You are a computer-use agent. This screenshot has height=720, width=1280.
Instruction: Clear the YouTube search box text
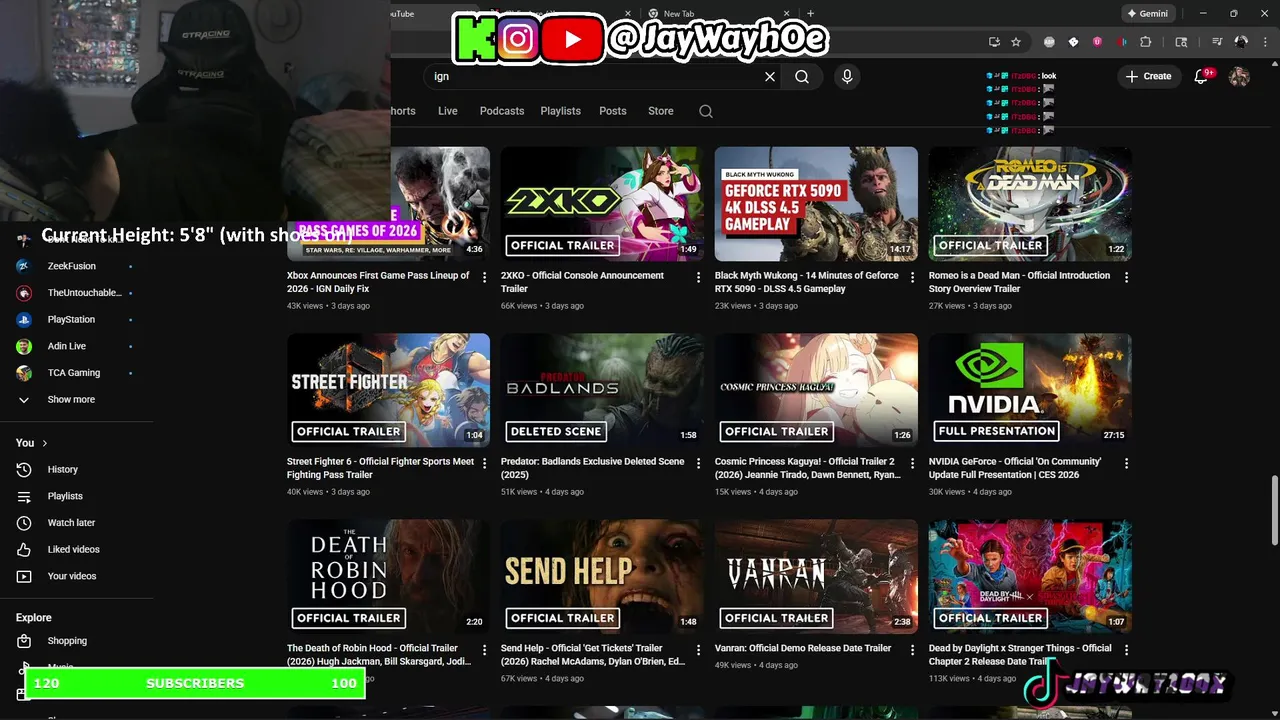(x=770, y=77)
